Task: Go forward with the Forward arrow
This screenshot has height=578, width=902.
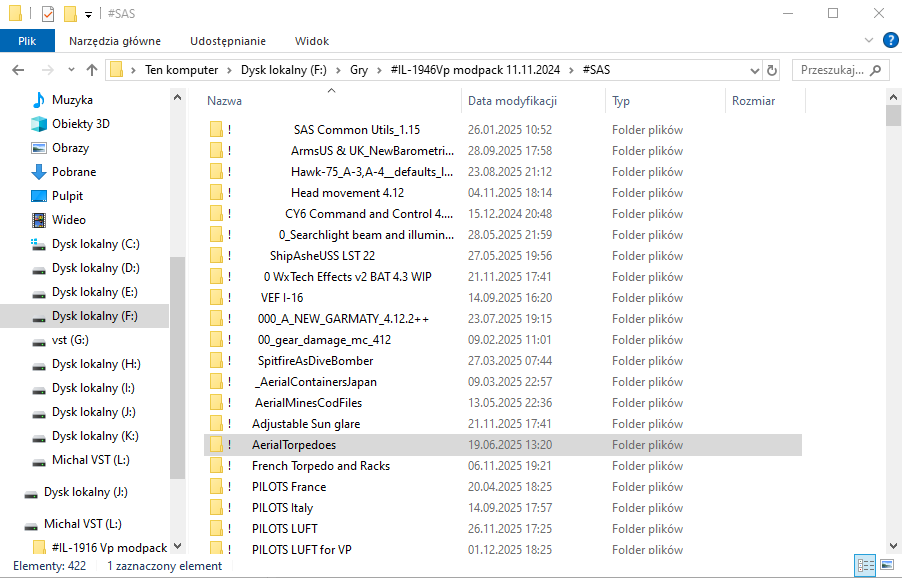Action: point(48,70)
